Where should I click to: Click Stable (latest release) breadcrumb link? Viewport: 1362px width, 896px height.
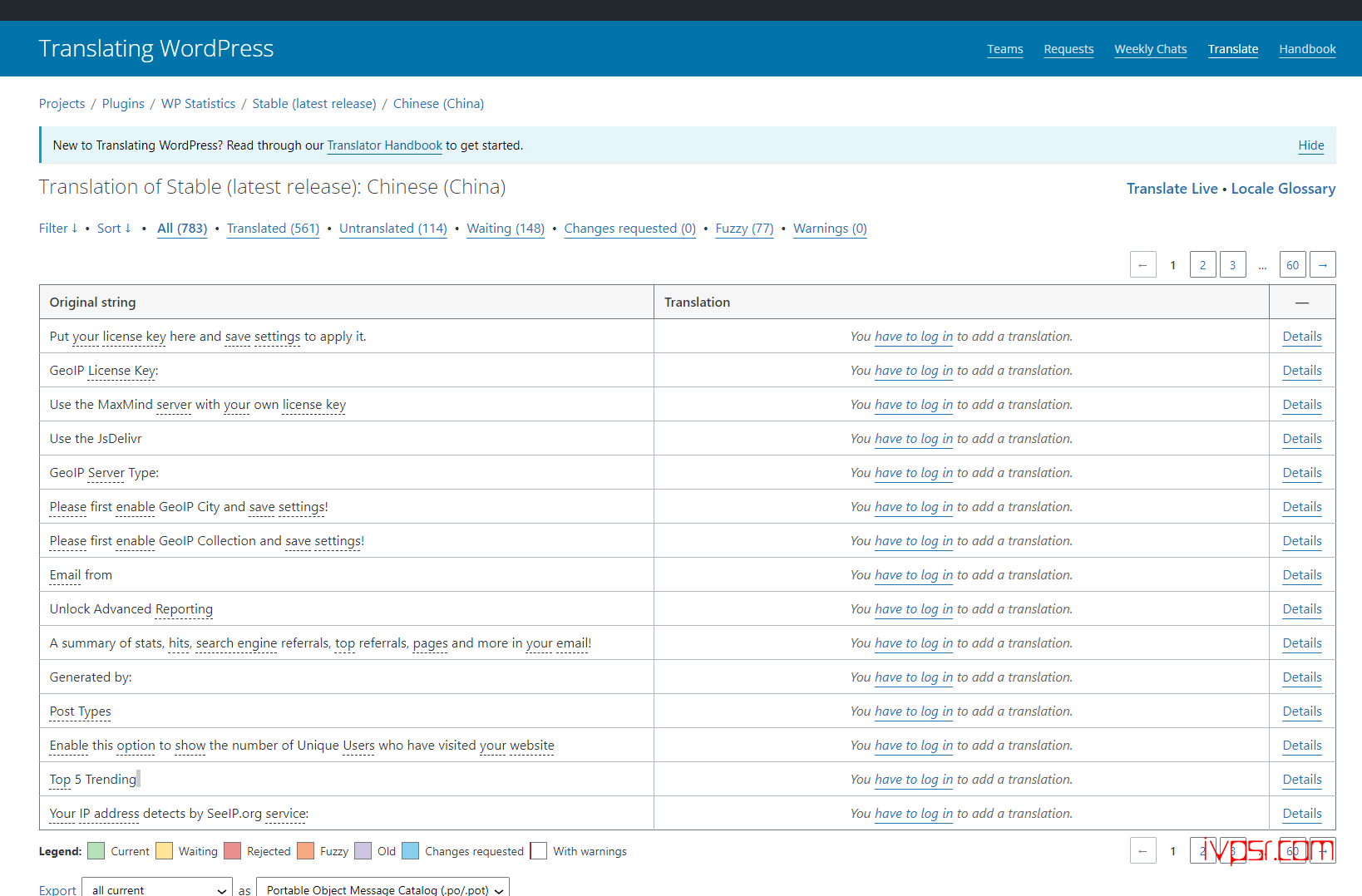pyautogui.click(x=314, y=104)
